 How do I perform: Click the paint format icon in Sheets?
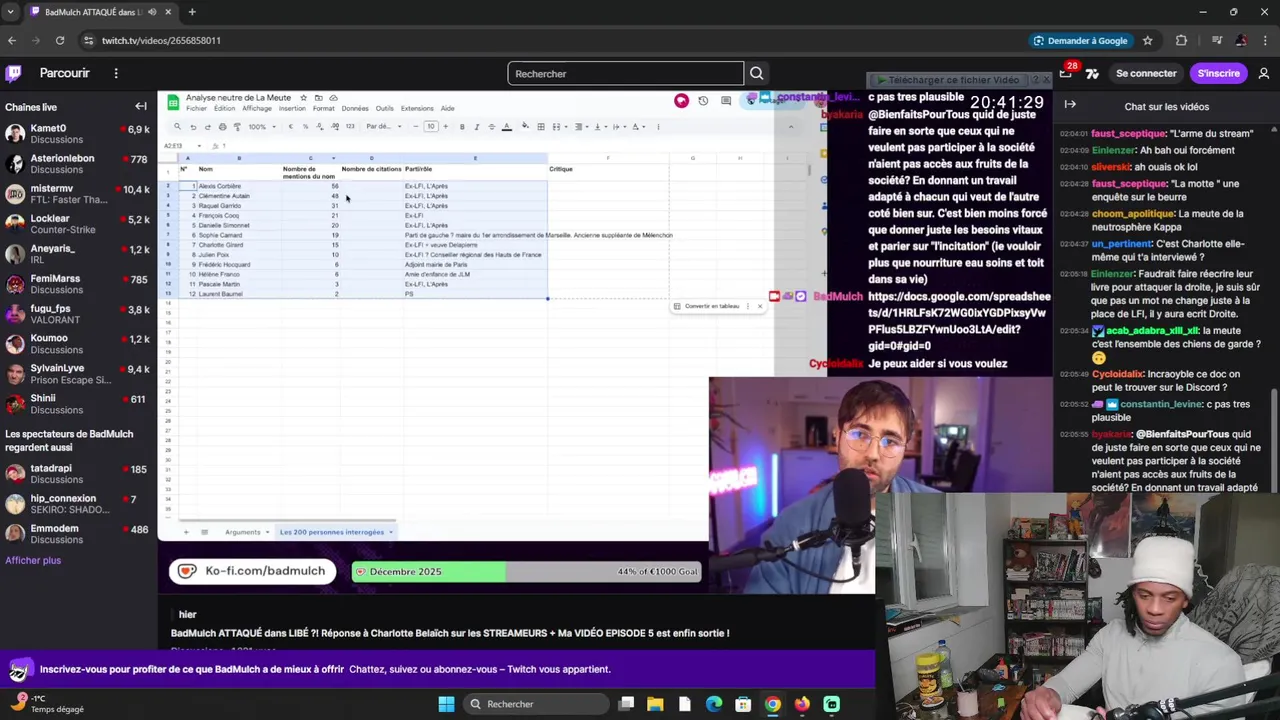point(237,127)
